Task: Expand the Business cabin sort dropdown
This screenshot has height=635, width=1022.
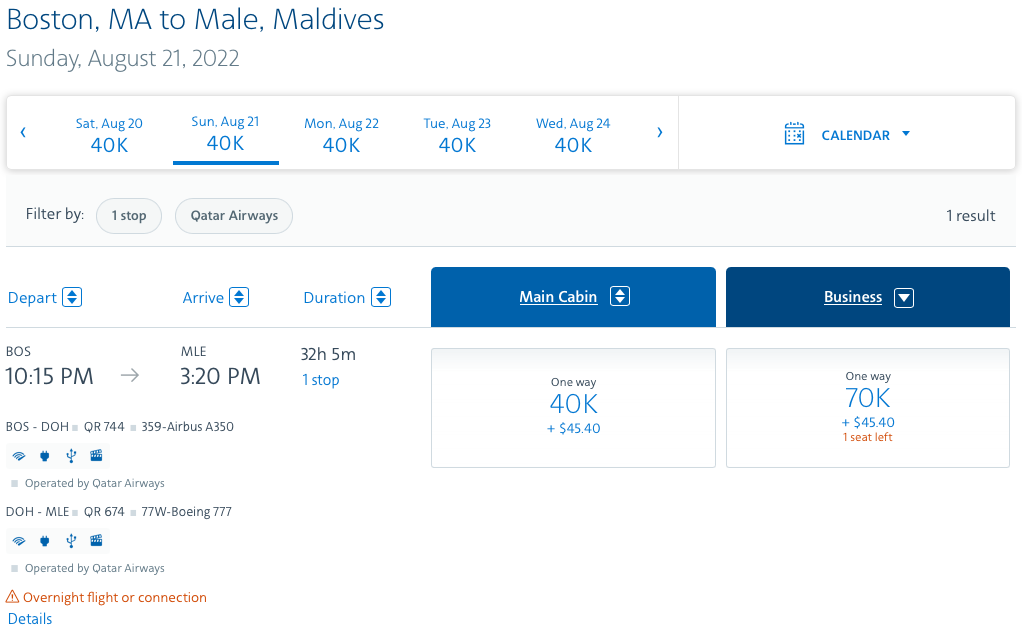Action: pyautogui.click(x=904, y=297)
